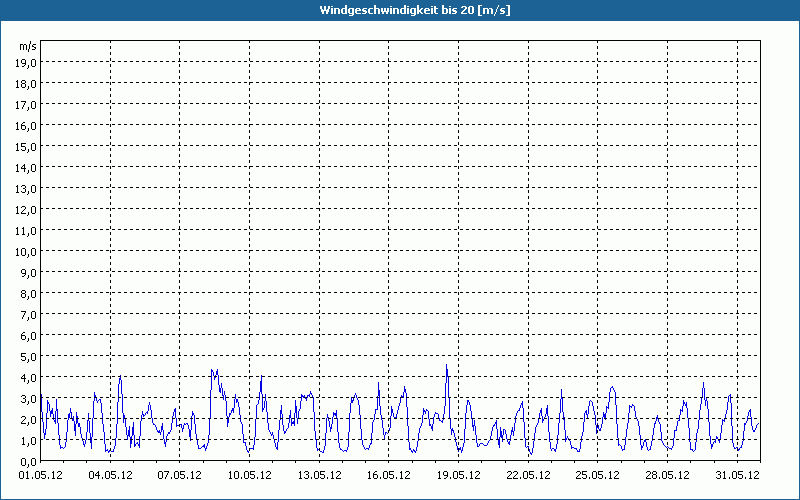Click the y-axis label 16,0
The image size is (800, 500).
(25, 126)
